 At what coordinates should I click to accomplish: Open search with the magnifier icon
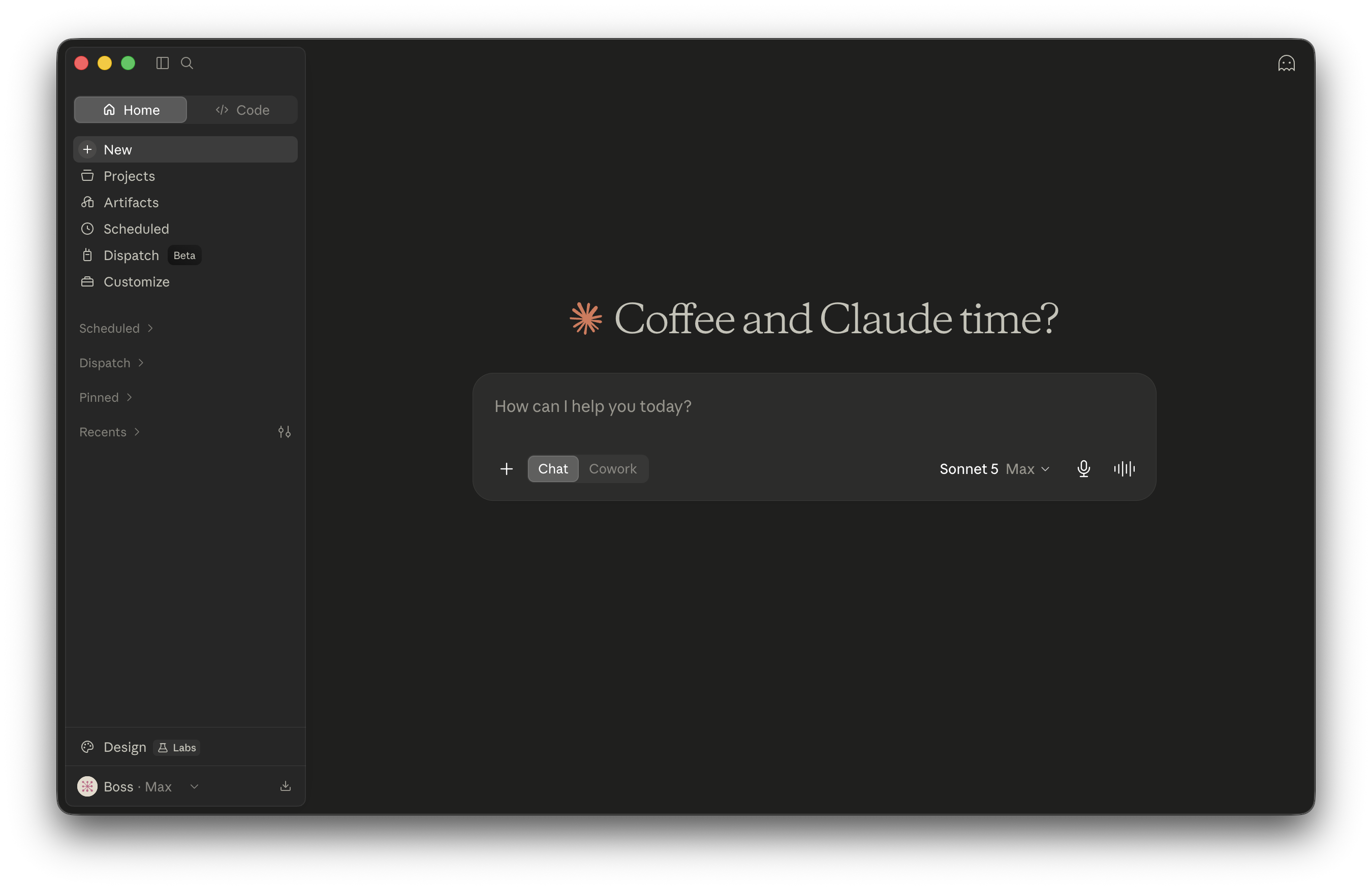tap(187, 63)
